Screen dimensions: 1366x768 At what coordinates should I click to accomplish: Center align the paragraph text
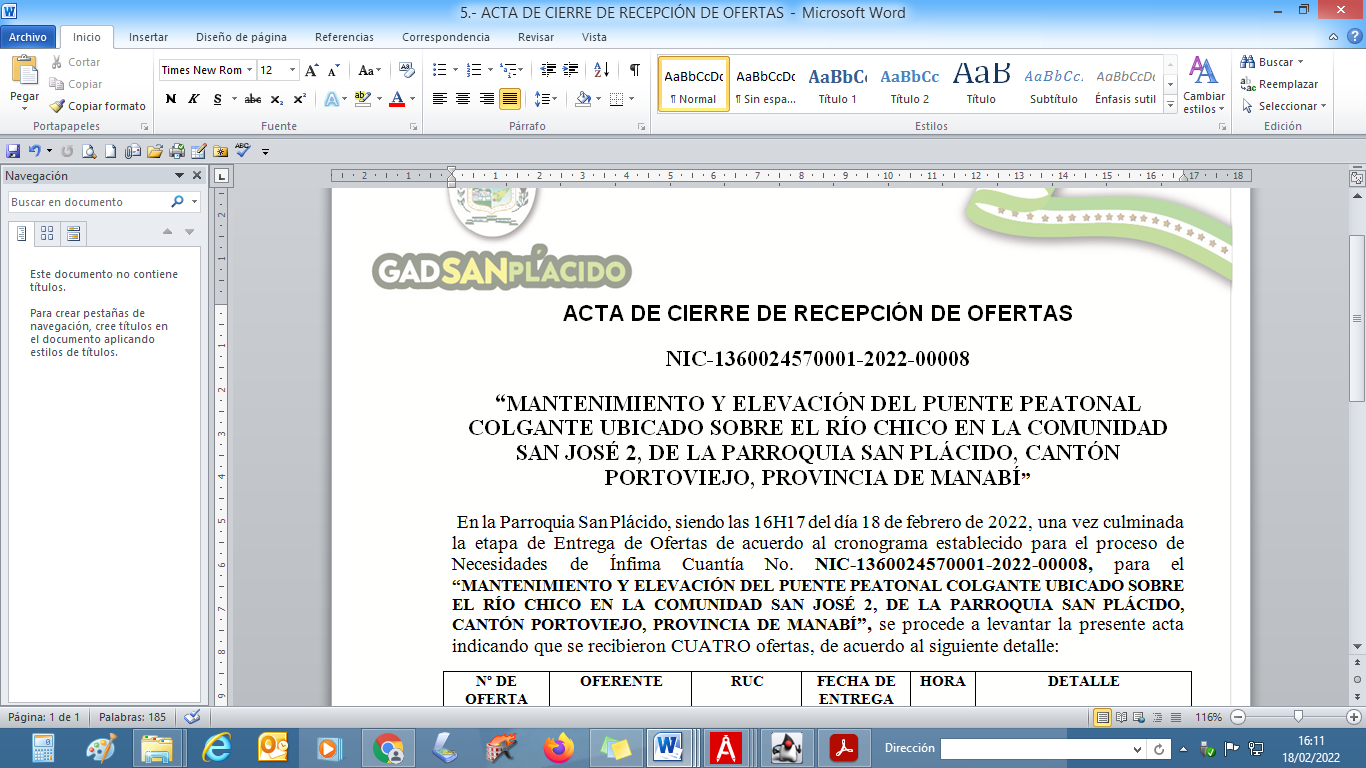pos(463,99)
